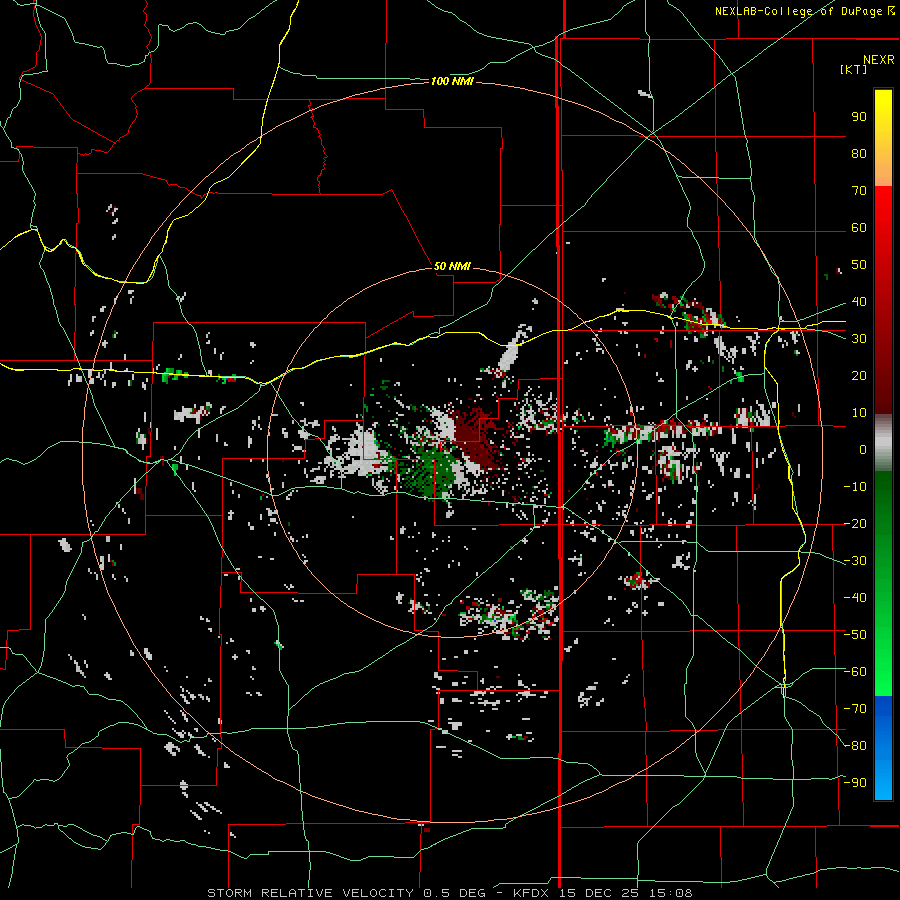Screen dimensions: 900x900
Task: Select the positive "90" value on the velocity scale
Action: 859,117
